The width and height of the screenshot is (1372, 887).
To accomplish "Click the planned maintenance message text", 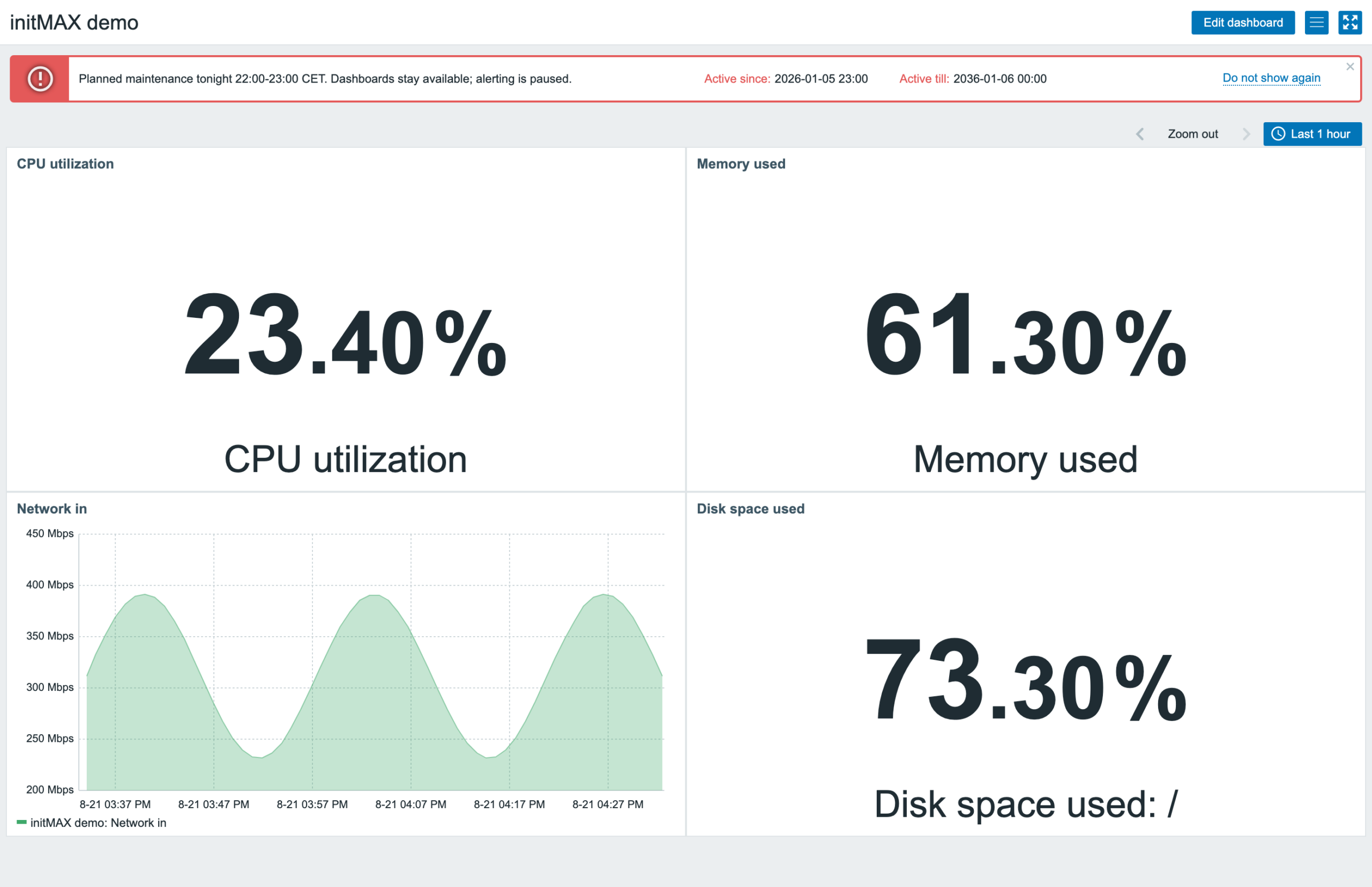I will [325, 79].
